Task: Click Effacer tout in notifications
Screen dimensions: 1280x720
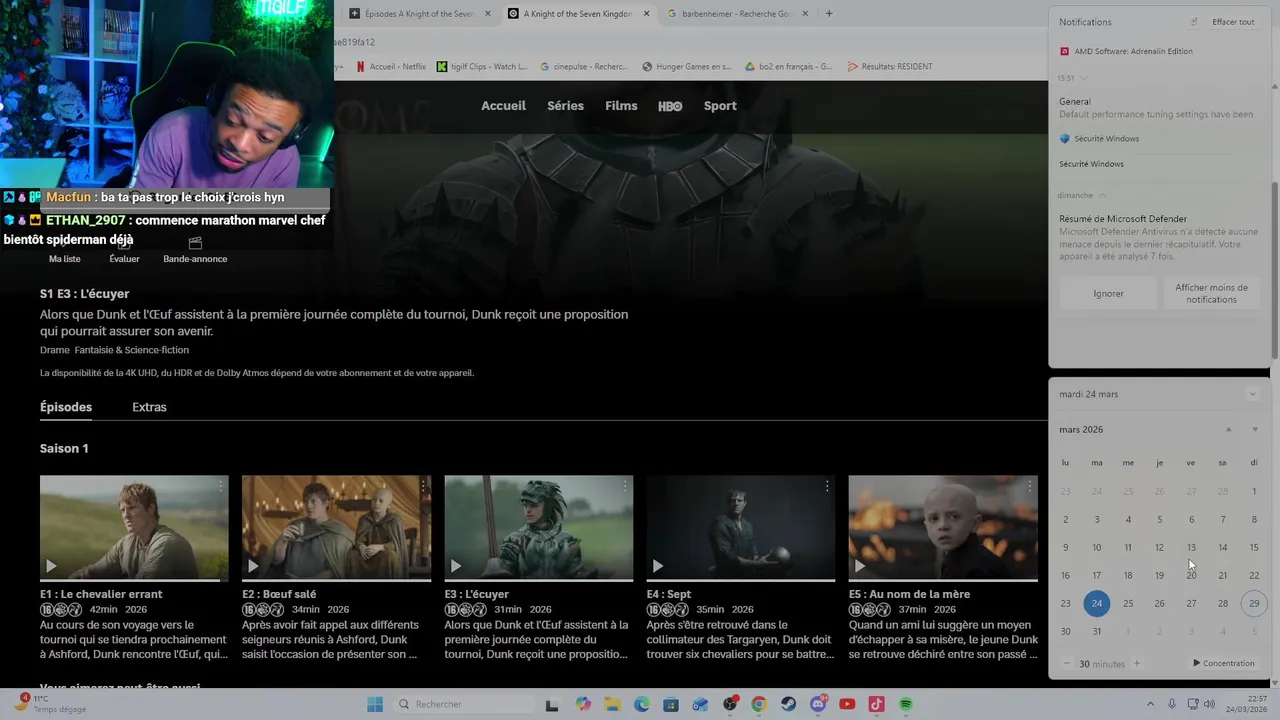Action: pyautogui.click(x=1233, y=22)
